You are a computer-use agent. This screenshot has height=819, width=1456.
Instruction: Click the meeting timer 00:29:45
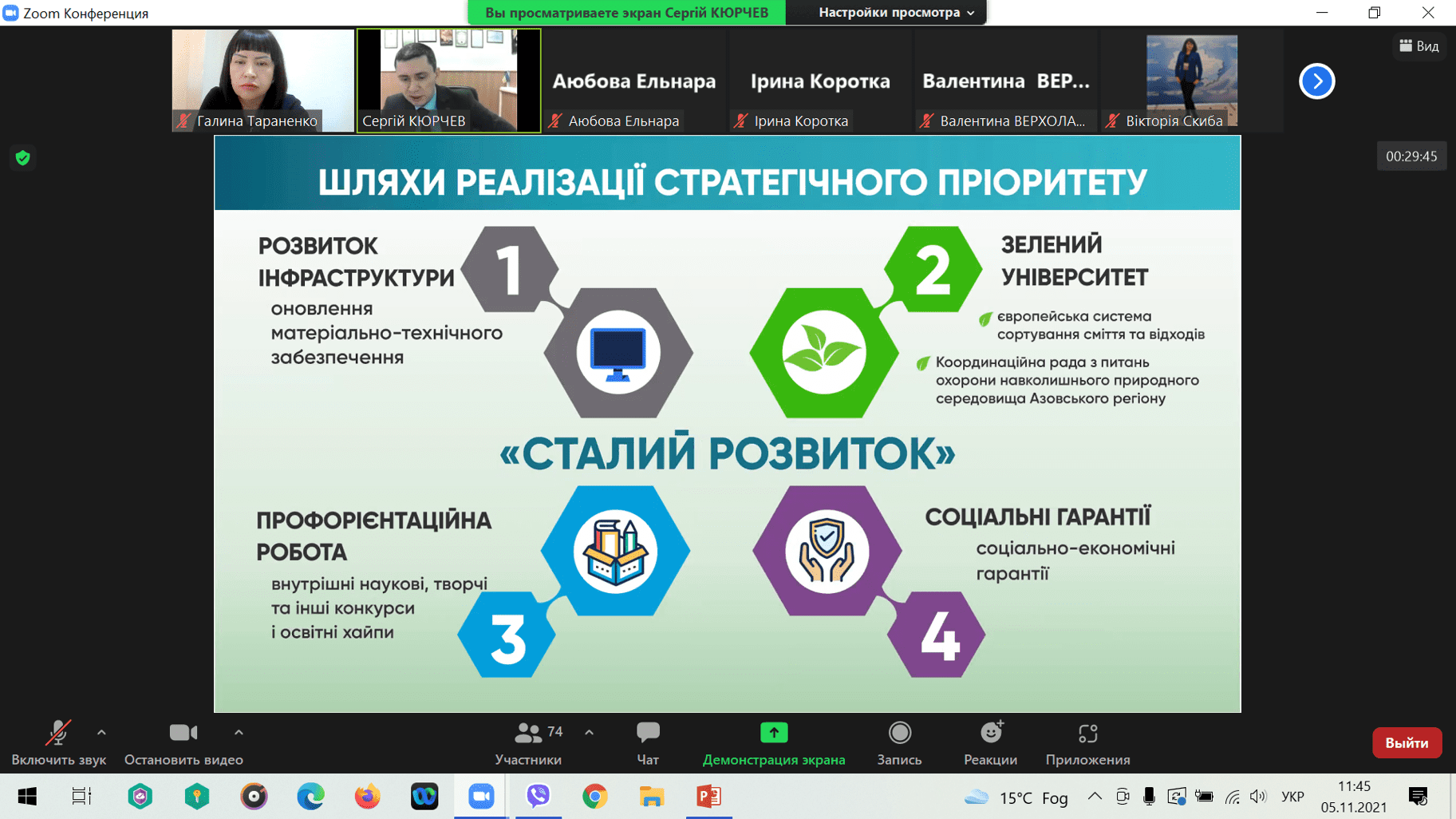coord(1411,156)
